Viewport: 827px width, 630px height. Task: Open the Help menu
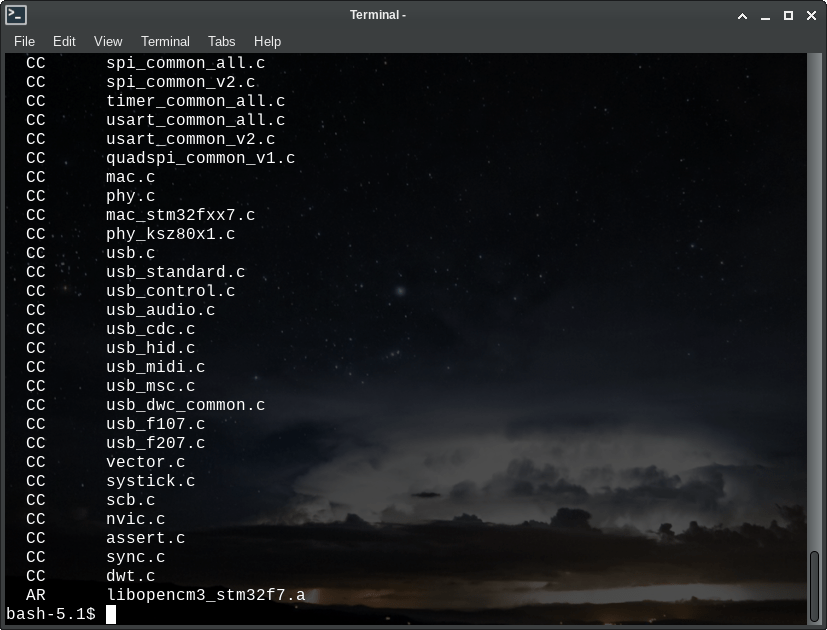267,41
